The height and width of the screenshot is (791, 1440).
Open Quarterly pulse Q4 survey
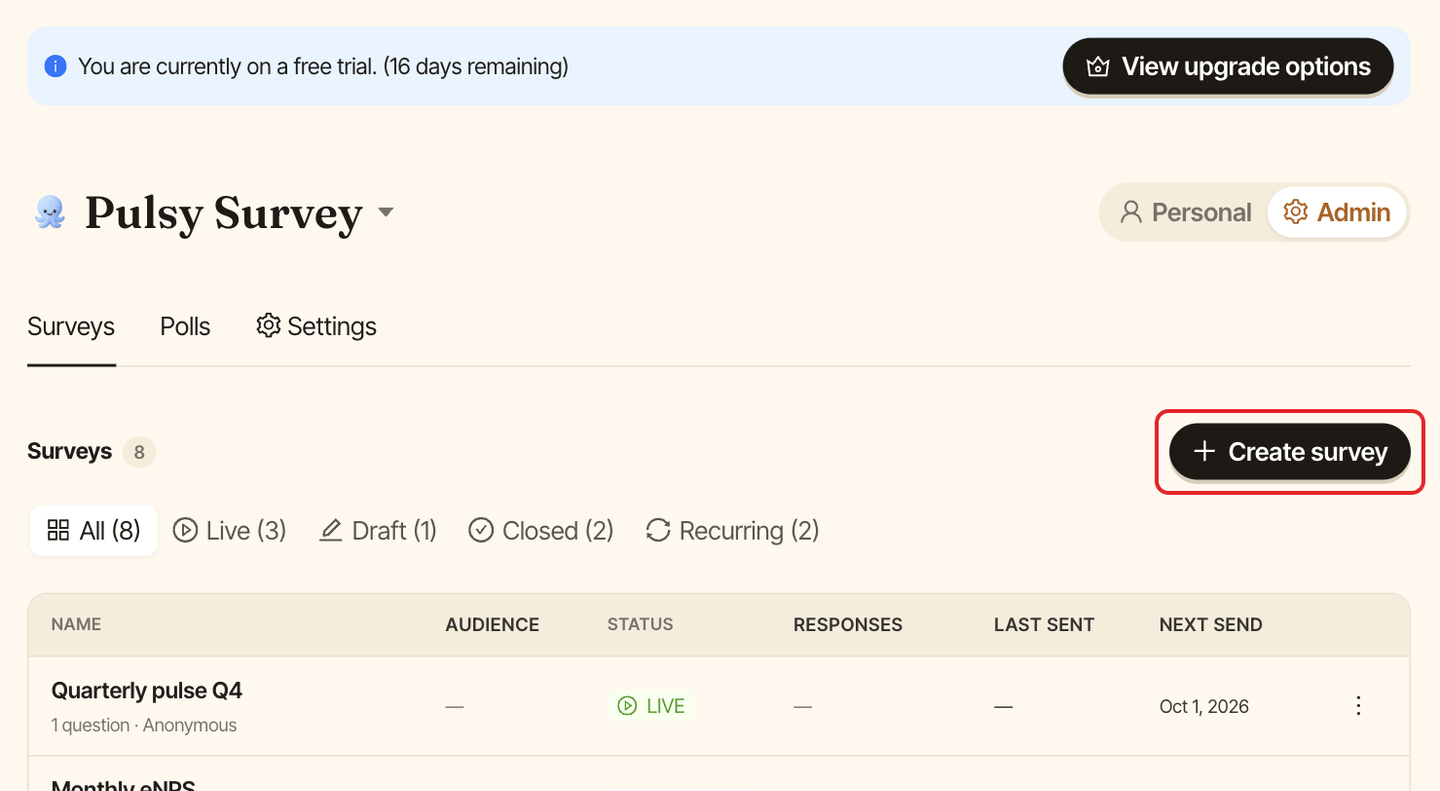click(x=147, y=691)
